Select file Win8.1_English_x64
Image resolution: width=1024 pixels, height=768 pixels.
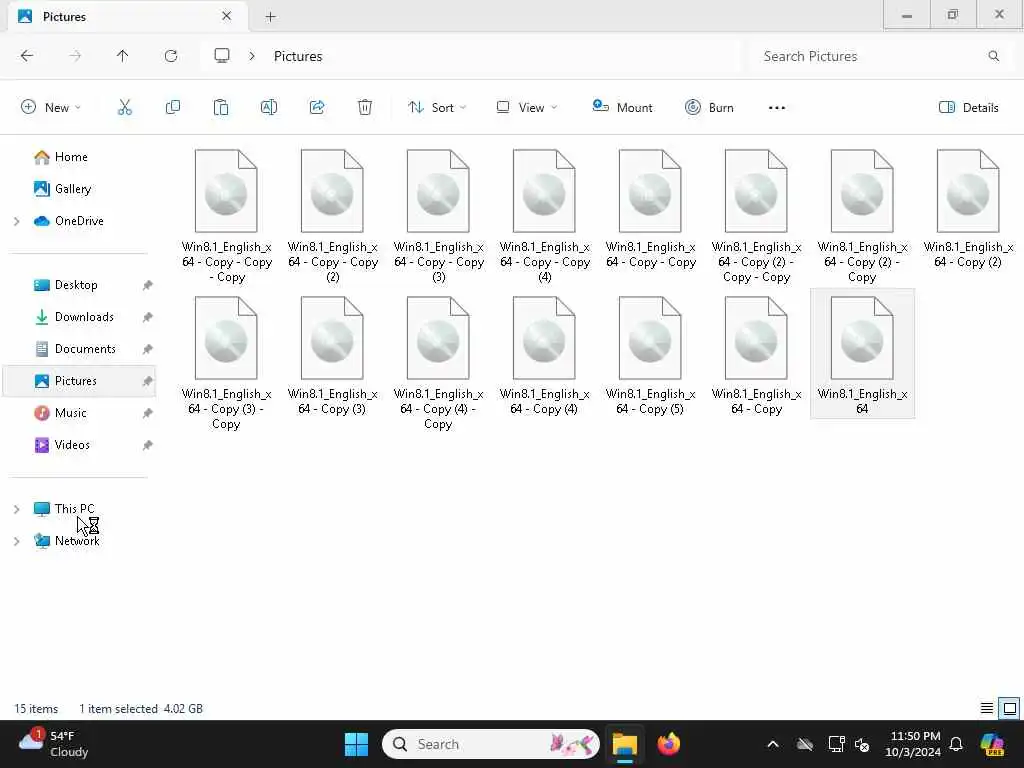(862, 353)
